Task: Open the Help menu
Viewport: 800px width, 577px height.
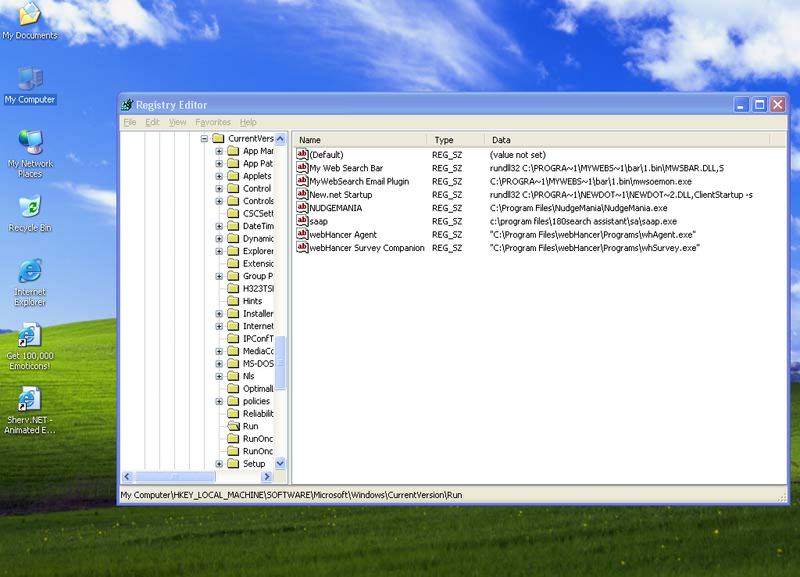Action: pyautogui.click(x=248, y=122)
